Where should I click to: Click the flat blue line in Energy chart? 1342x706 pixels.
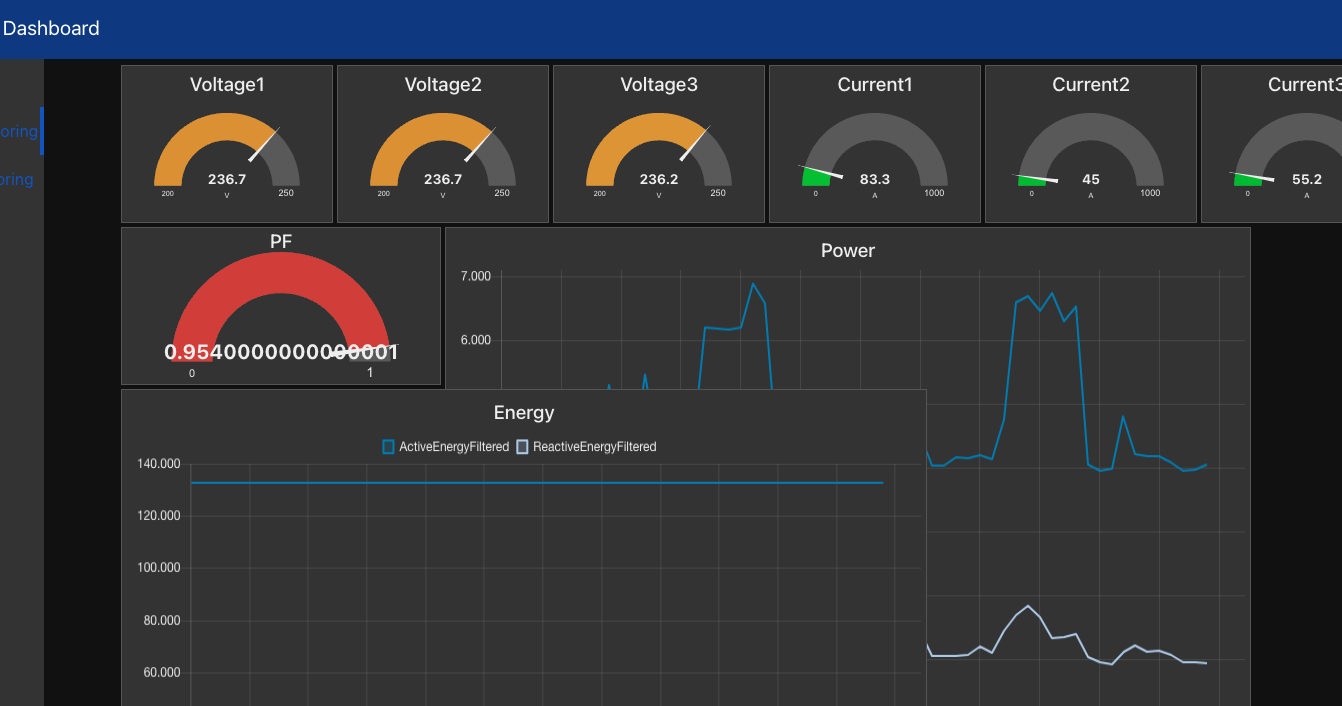coord(537,483)
